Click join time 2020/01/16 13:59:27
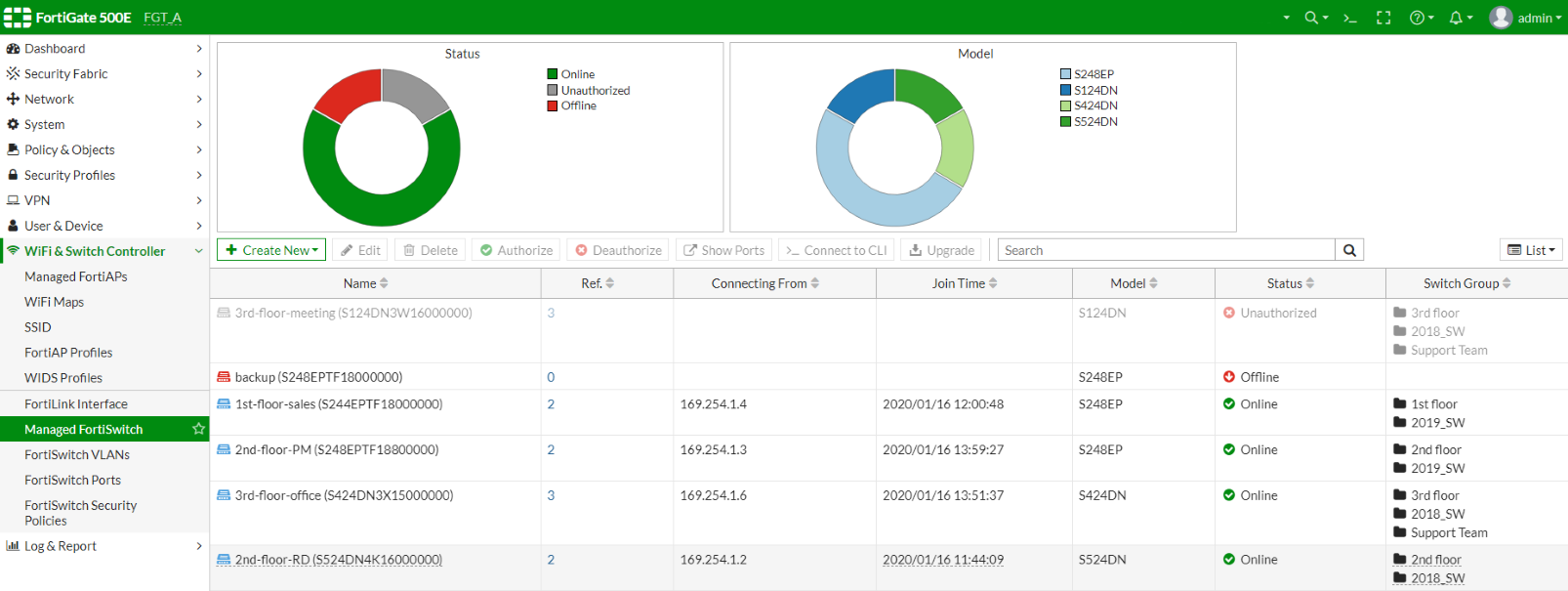 point(943,449)
